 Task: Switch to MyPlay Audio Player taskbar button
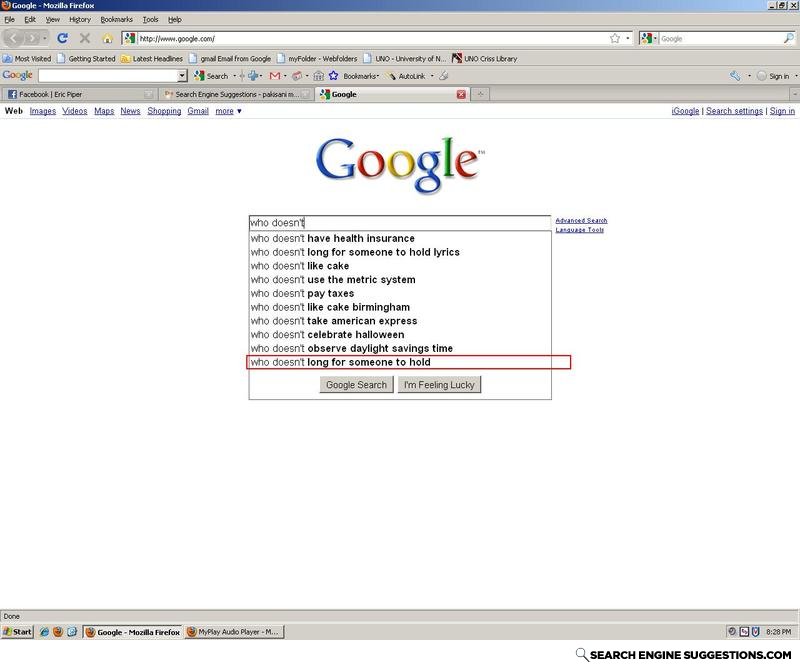(234, 632)
